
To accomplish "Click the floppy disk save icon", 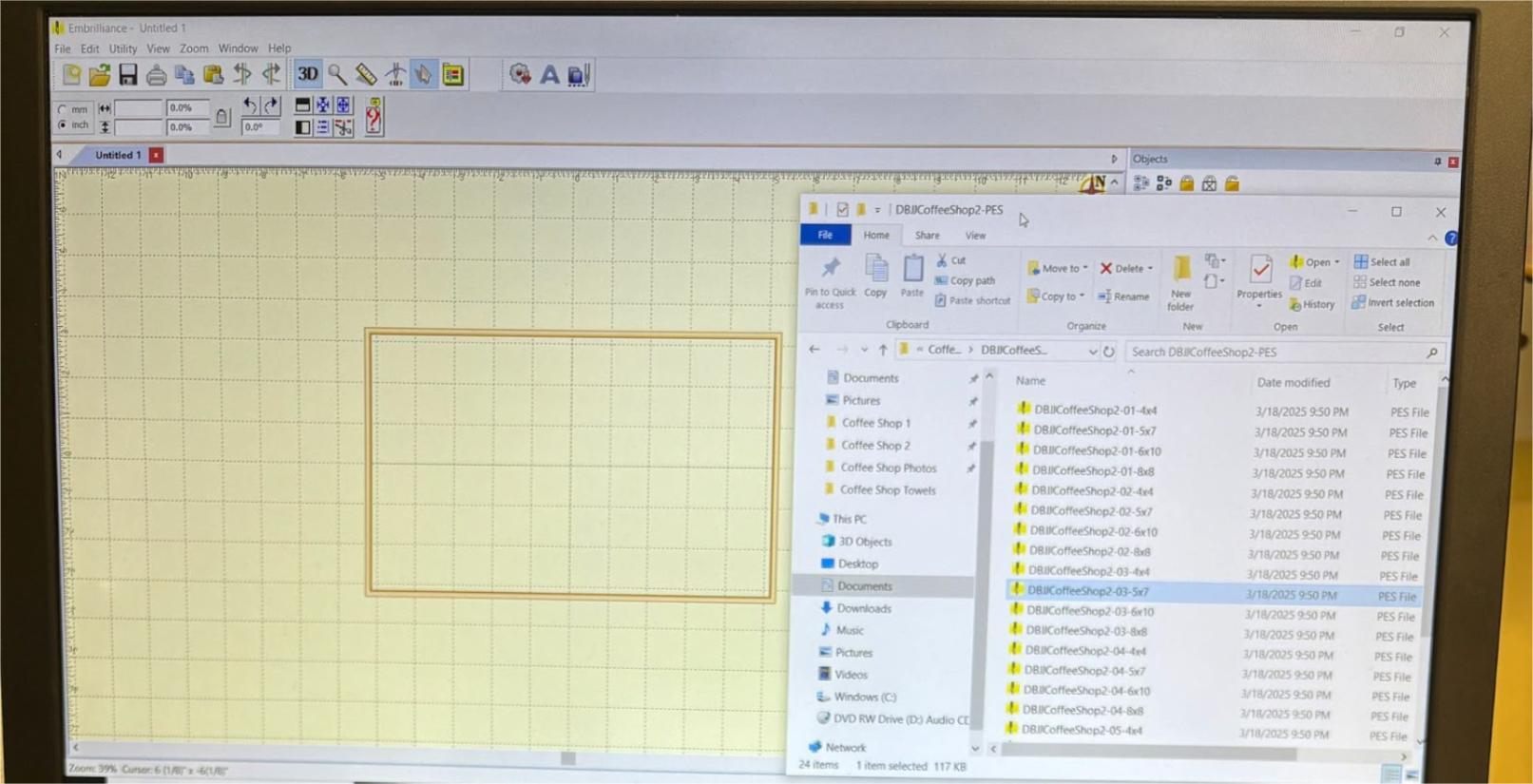I will click(127, 74).
